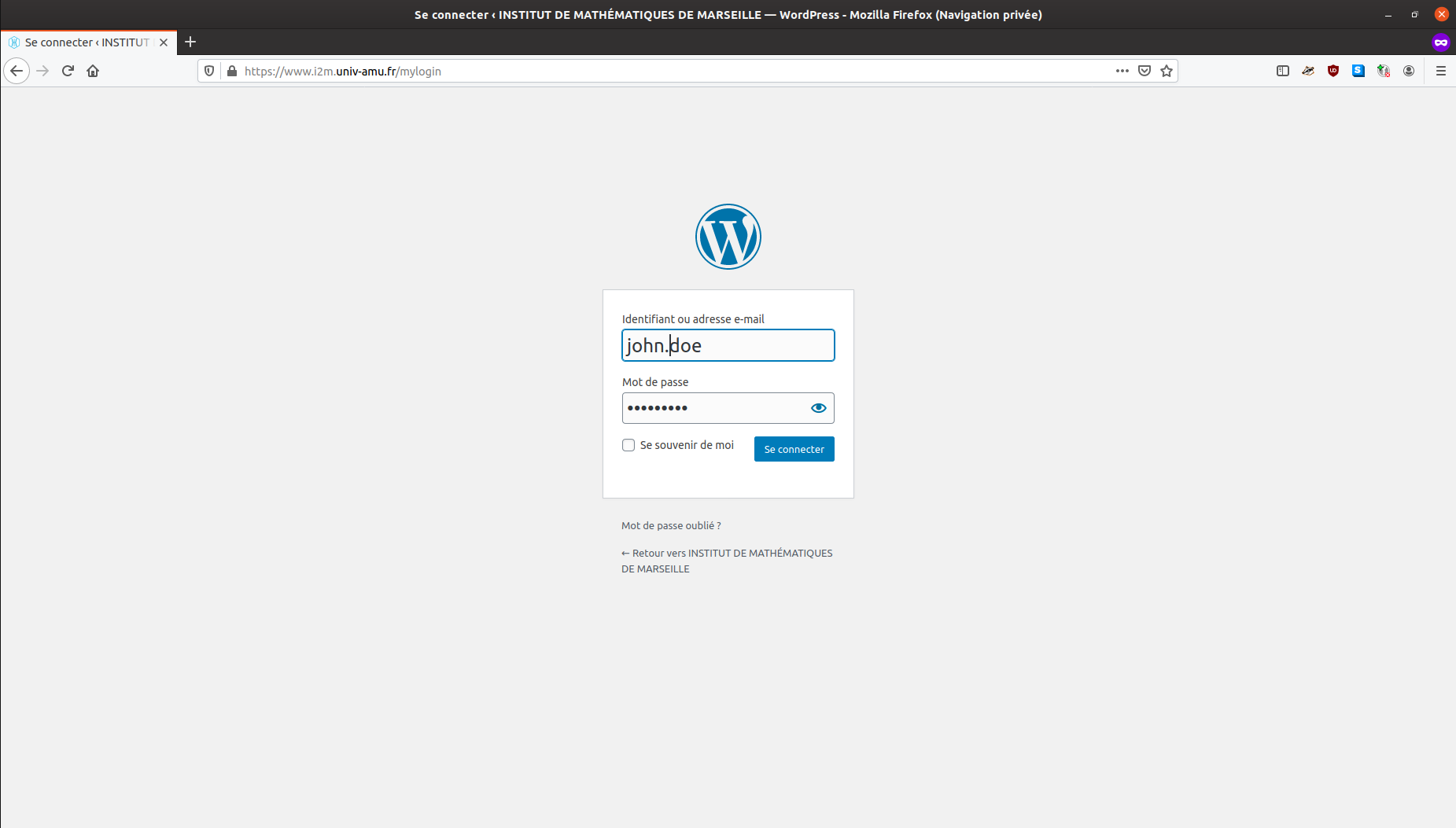Show the password with the eye icon

click(819, 408)
